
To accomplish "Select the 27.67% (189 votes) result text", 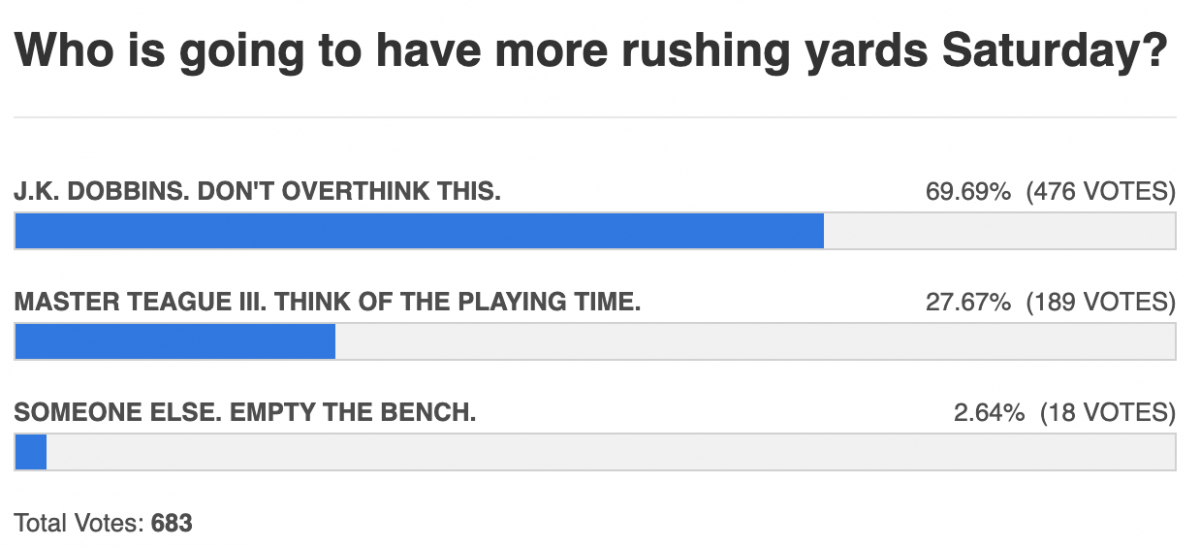I will point(1050,301).
